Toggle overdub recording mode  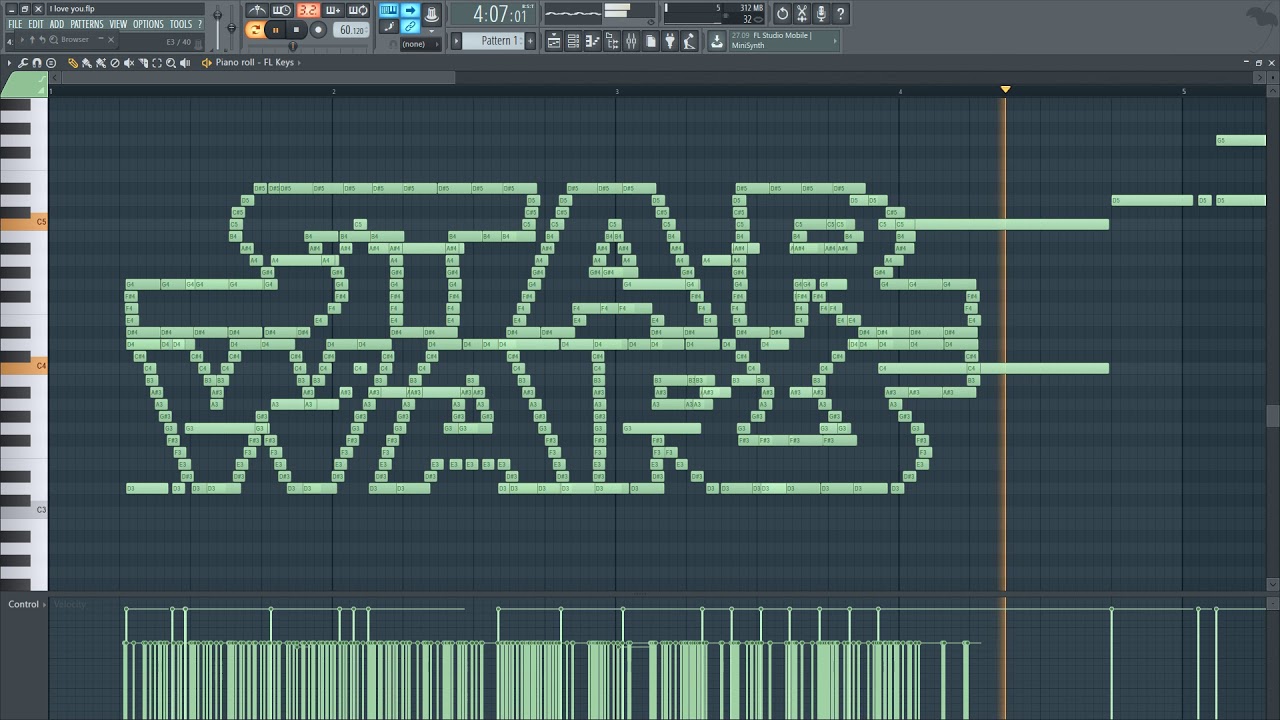(333, 10)
